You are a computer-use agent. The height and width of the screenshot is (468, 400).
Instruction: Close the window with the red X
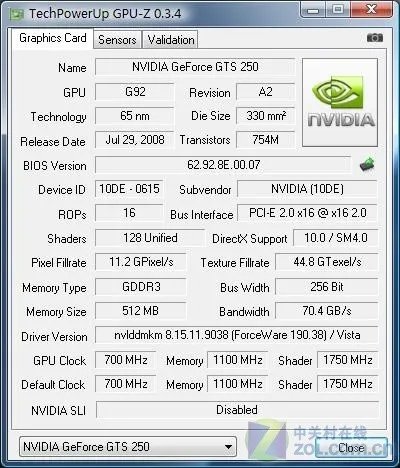tap(371, 9)
